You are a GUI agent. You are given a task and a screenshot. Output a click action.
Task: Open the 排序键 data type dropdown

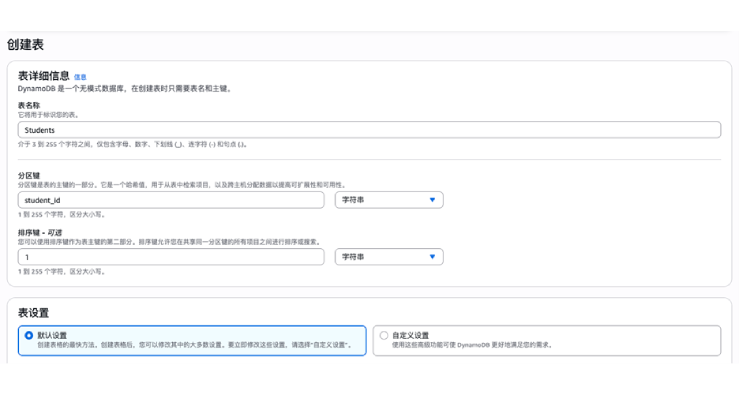(388, 257)
